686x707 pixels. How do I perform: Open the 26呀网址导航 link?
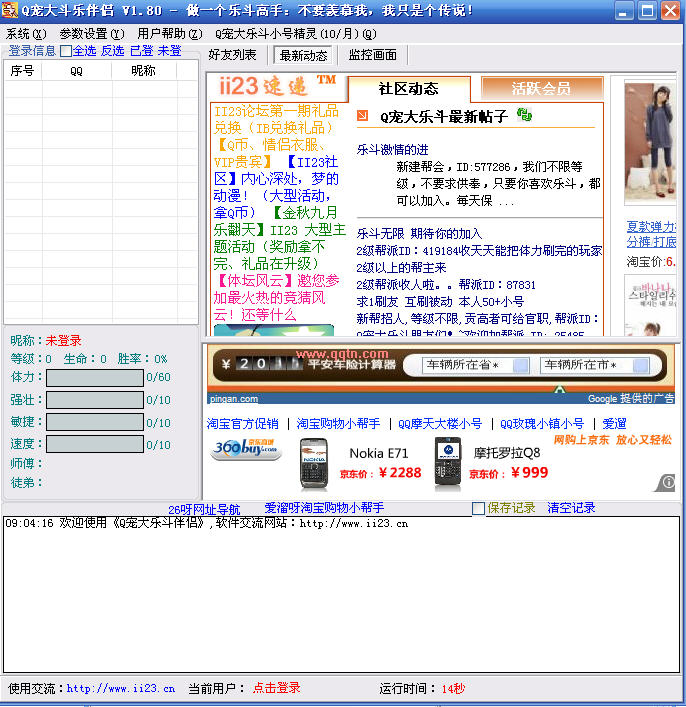[x=204, y=510]
